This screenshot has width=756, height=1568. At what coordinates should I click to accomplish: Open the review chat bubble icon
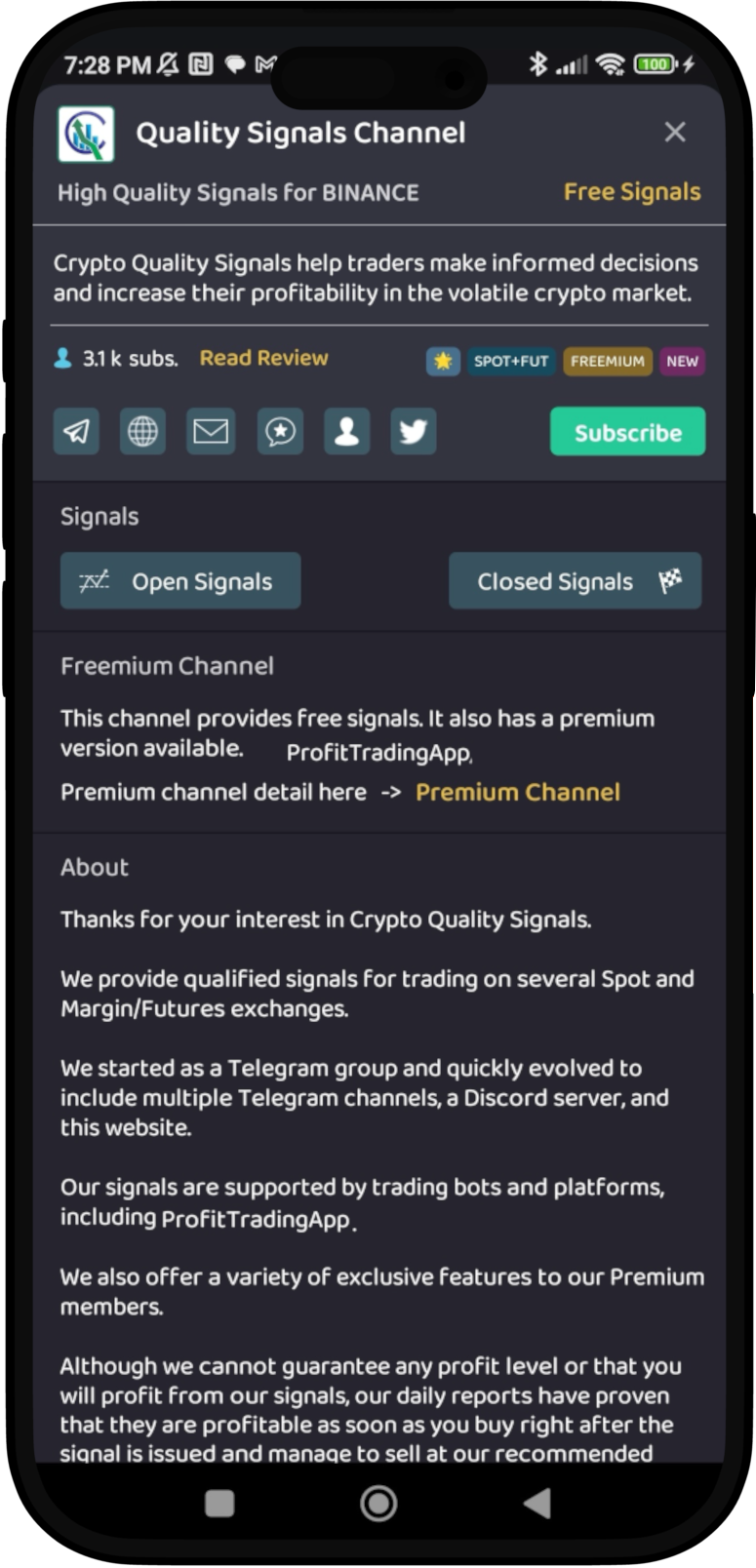pos(280,432)
